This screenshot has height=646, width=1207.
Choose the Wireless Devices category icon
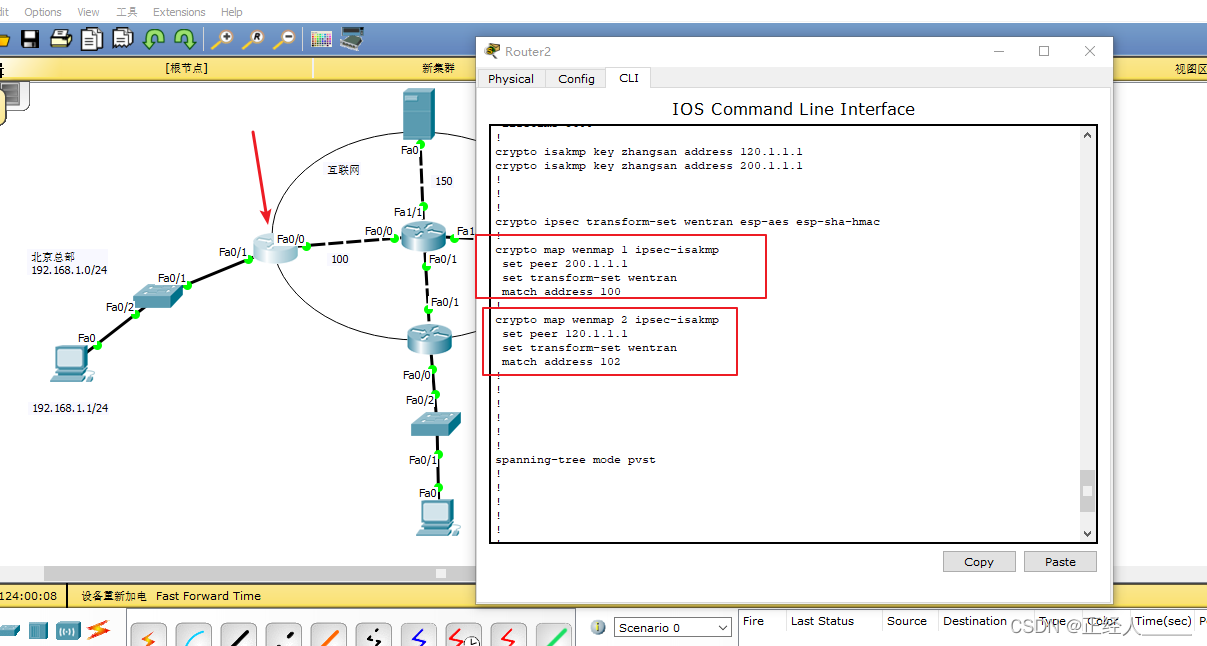[x=68, y=630]
